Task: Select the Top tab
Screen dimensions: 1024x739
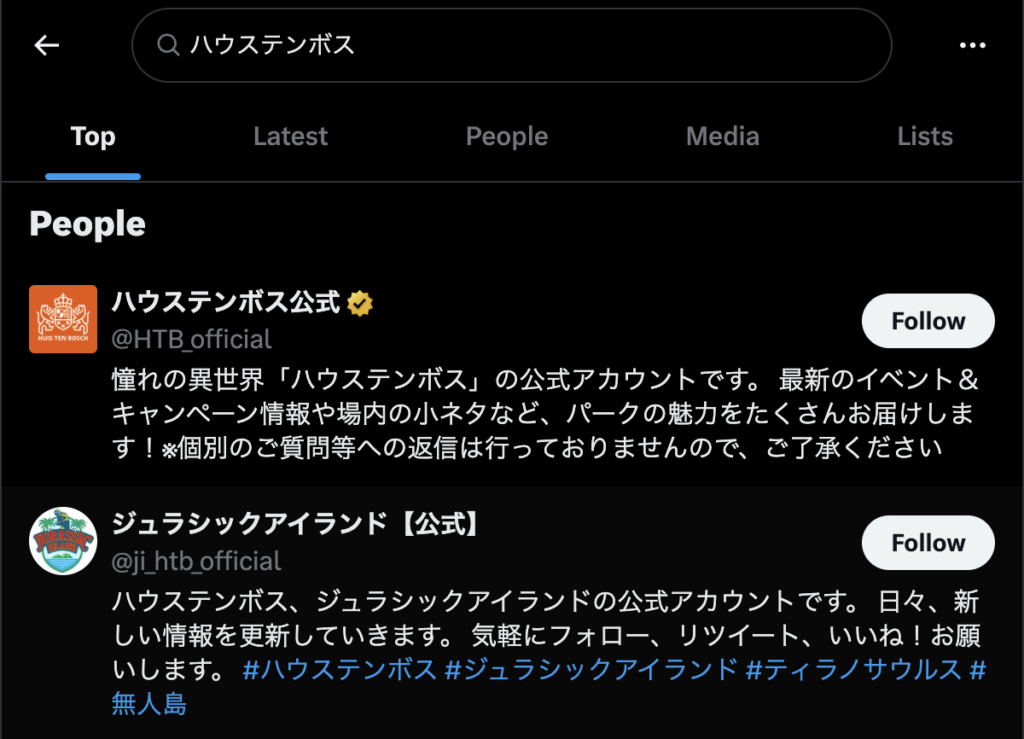Action: click(x=93, y=136)
